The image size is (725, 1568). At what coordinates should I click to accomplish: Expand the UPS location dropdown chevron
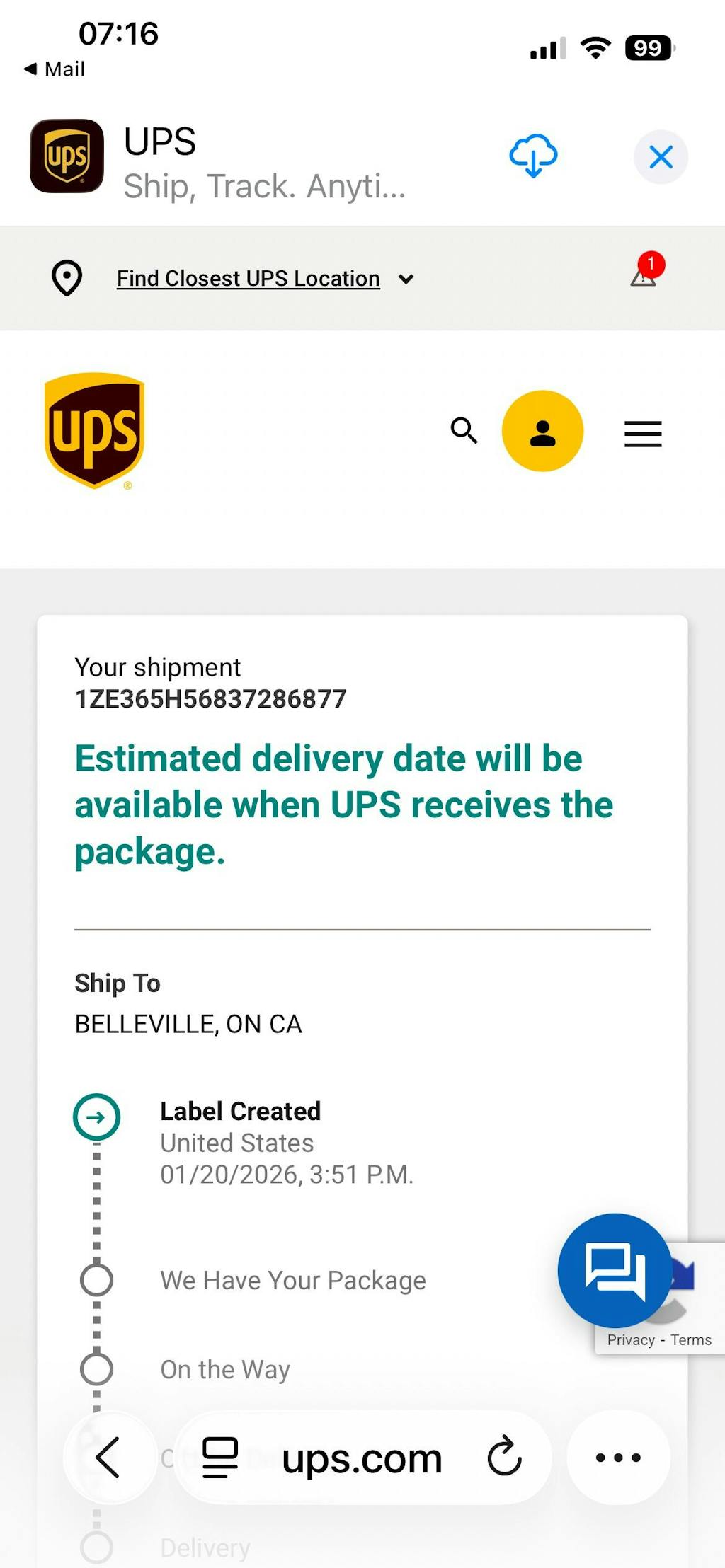coord(406,279)
